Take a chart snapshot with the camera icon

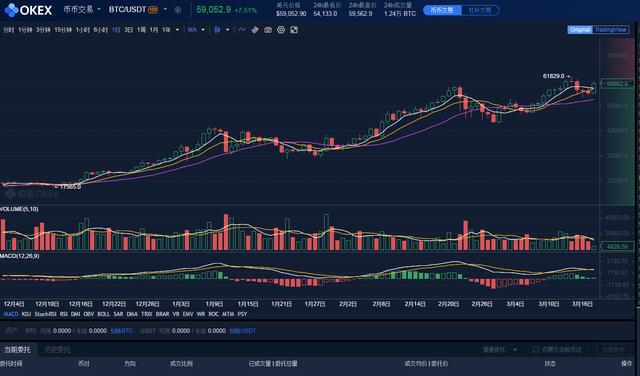(268, 30)
